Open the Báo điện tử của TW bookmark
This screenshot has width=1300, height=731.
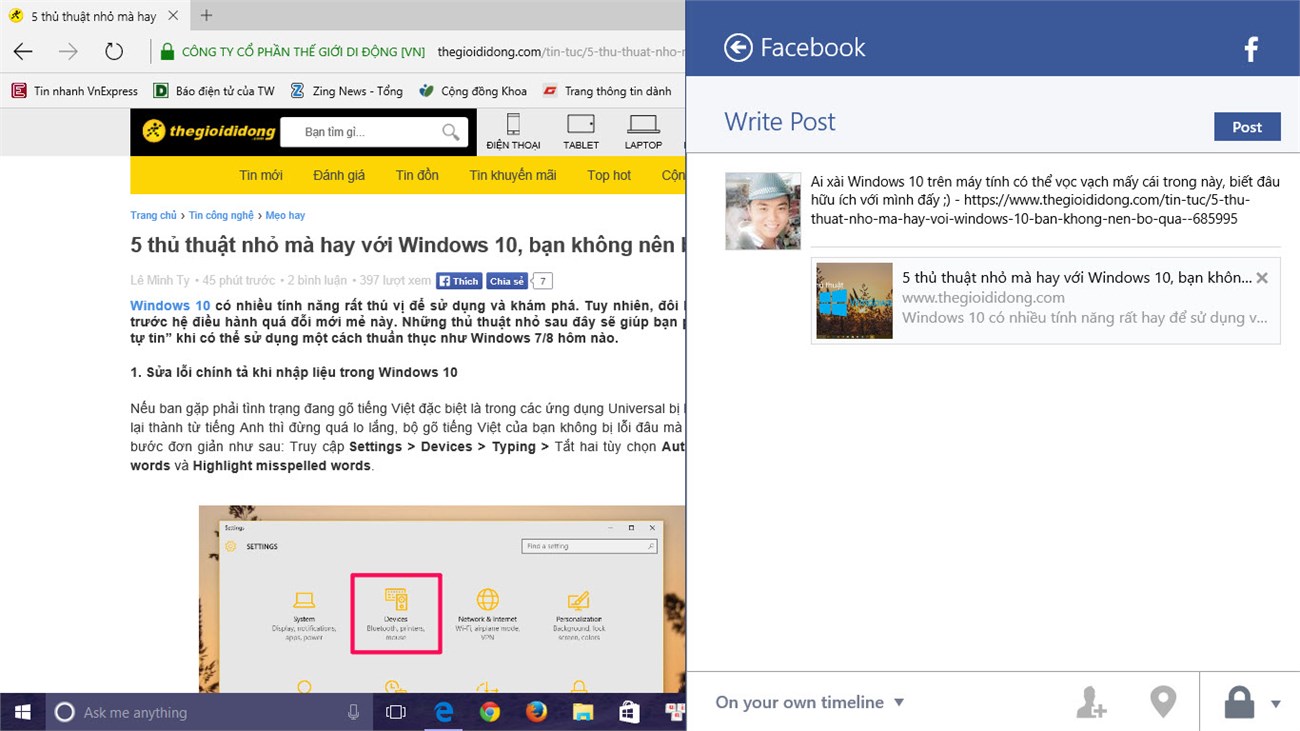(214, 91)
